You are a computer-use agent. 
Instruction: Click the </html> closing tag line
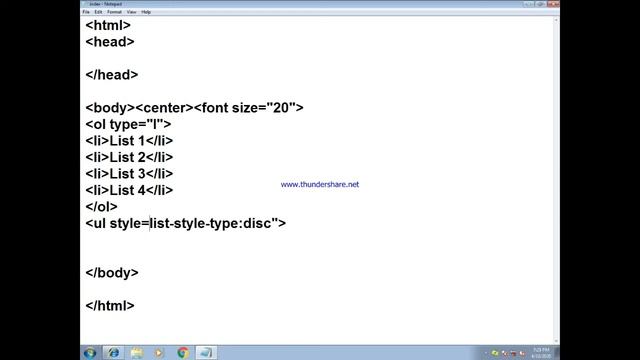click(110, 306)
